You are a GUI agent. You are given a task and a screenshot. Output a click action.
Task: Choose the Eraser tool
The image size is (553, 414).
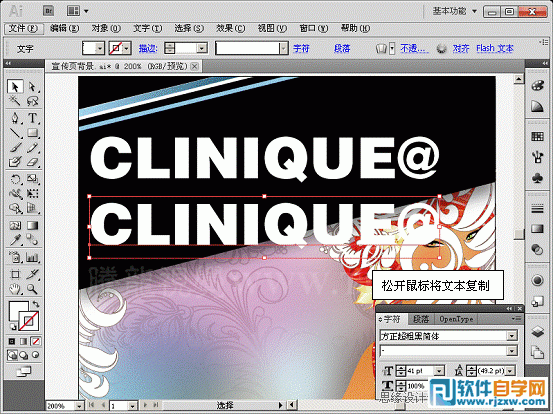point(32,162)
